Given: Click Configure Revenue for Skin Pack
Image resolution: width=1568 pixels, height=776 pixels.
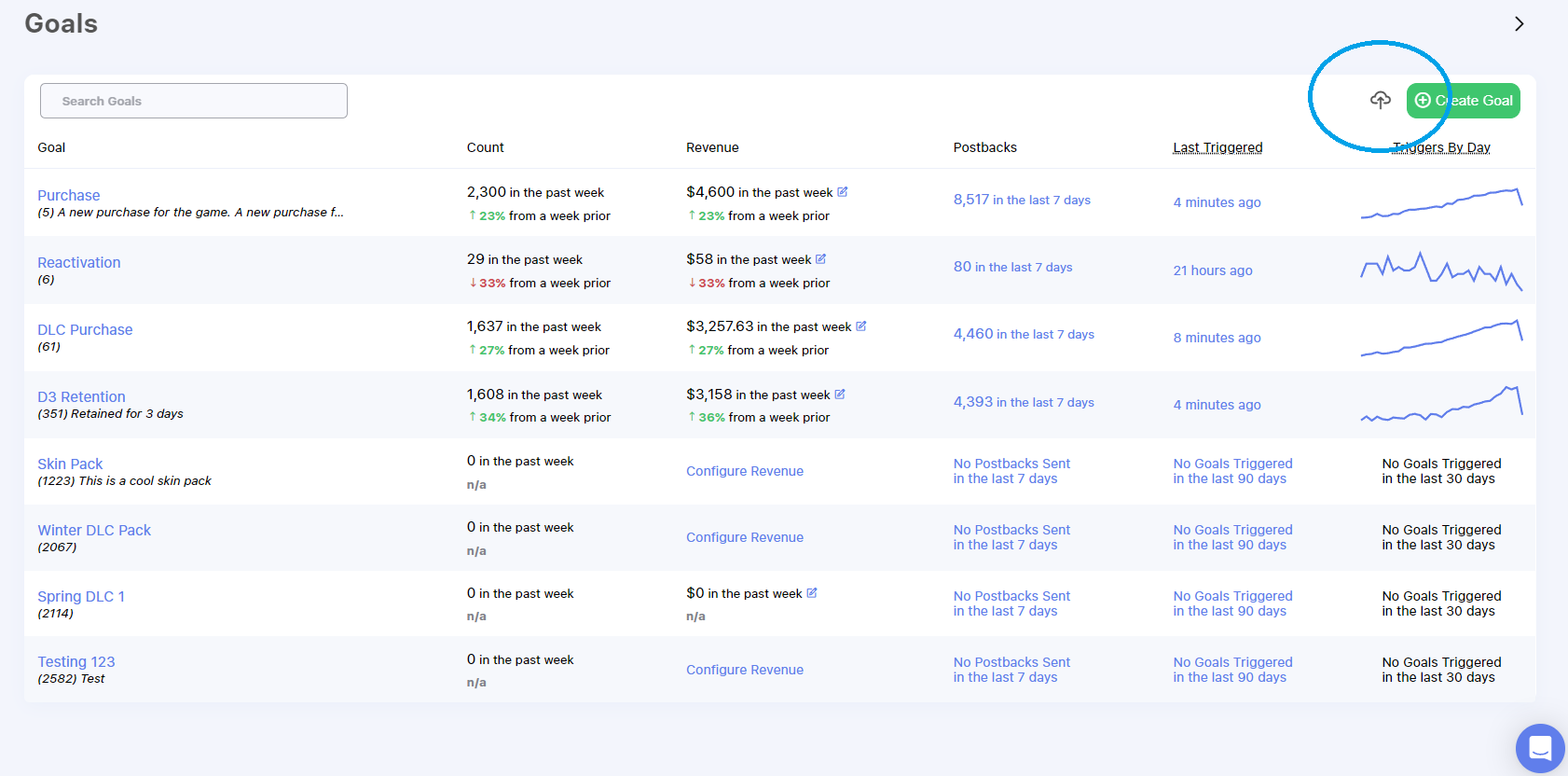Looking at the screenshot, I should 745,471.
